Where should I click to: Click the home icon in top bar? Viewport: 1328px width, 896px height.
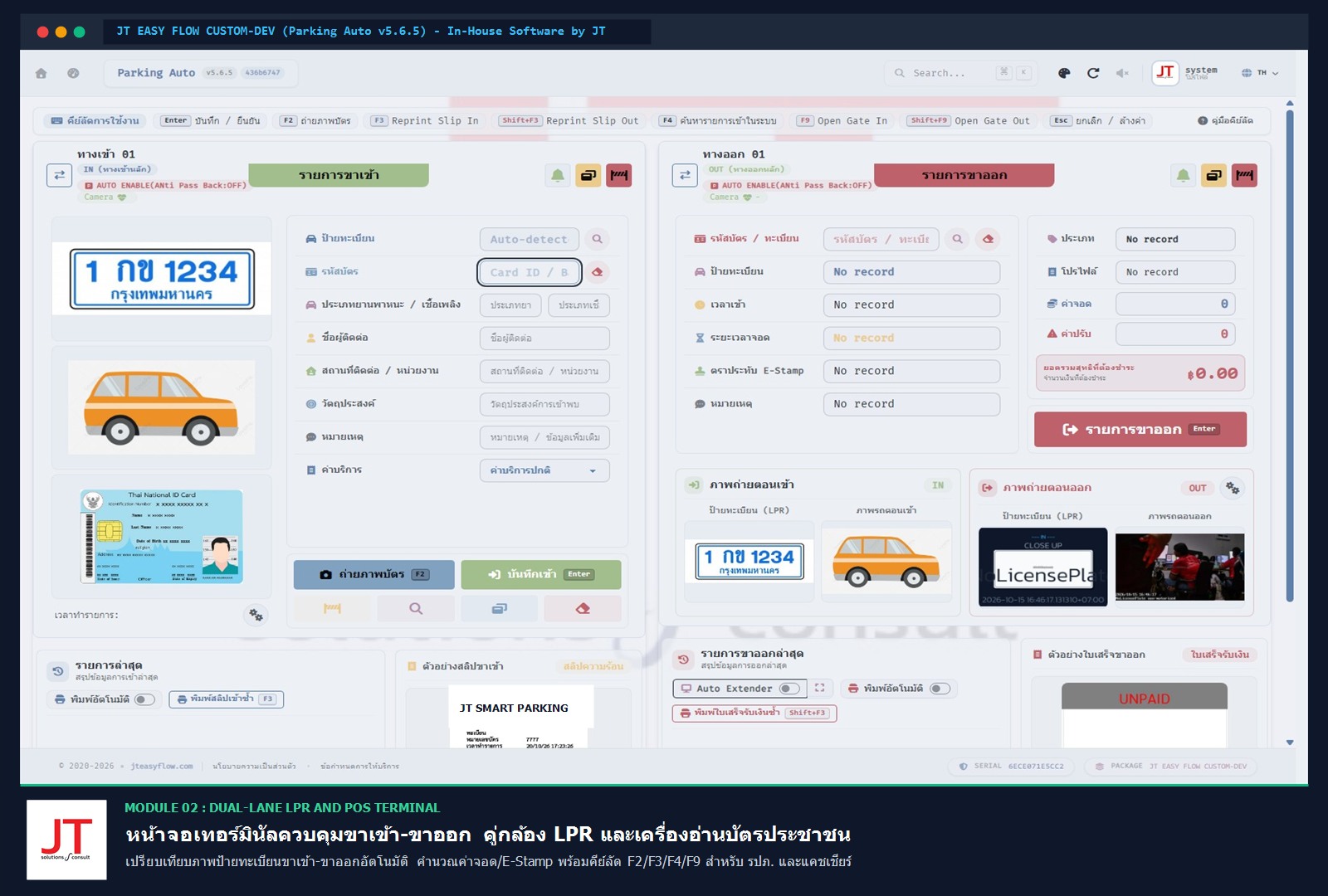[x=41, y=73]
